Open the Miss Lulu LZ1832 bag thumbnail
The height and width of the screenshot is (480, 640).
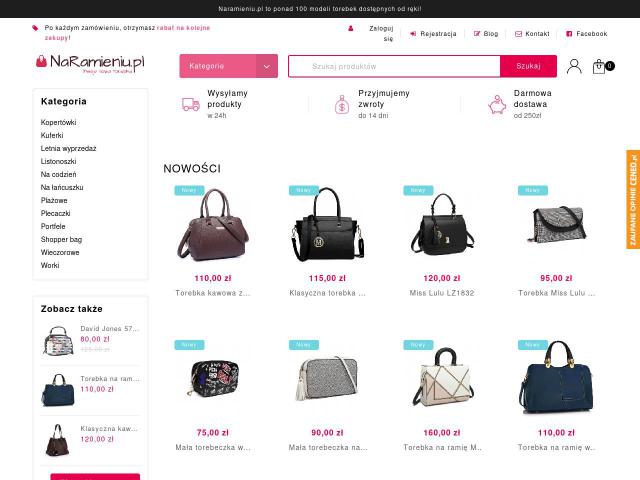pyautogui.click(x=442, y=224)
